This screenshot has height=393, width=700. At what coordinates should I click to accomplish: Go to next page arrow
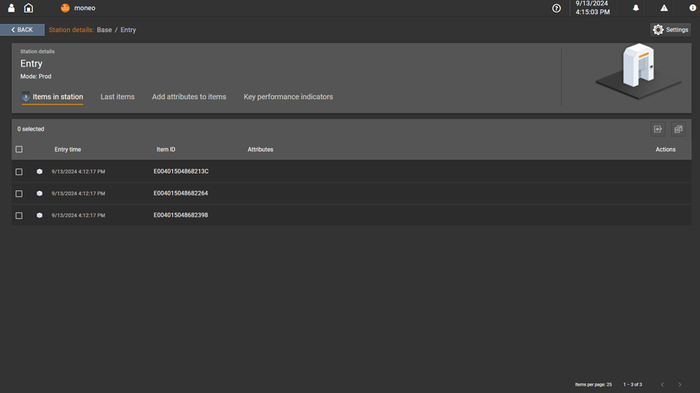pos(679,385)
